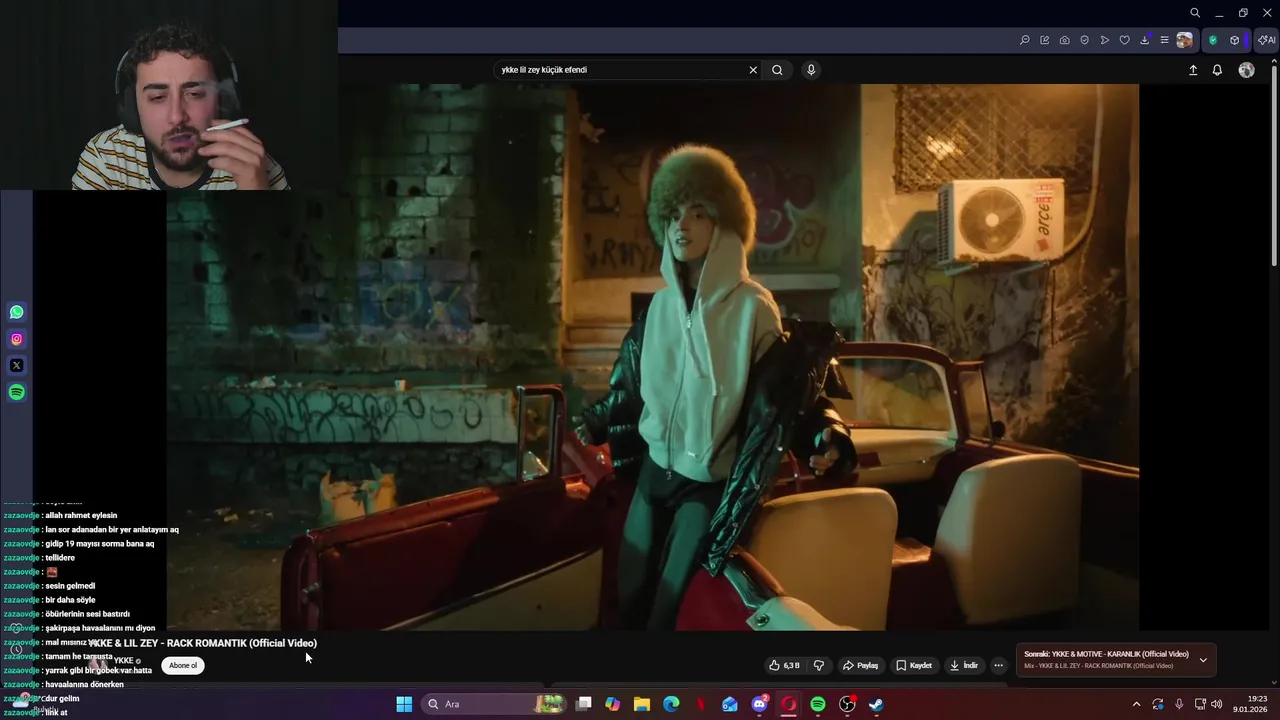Click the browser profile avatar in toolbar
The width and height of the screenshot is (1280, 720).
point(1185,40)
